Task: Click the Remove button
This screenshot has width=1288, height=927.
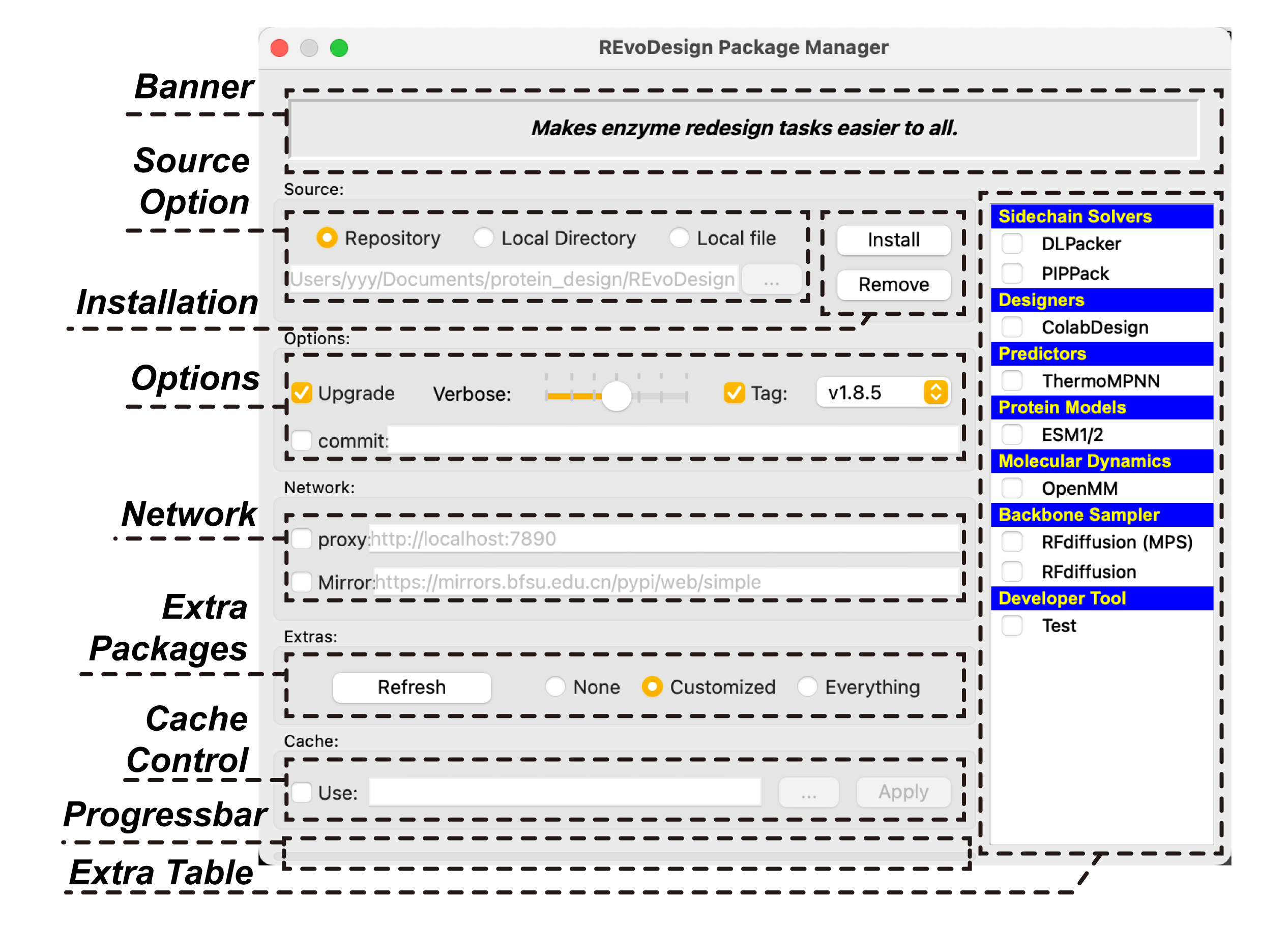Action: (x=893, y=284)
